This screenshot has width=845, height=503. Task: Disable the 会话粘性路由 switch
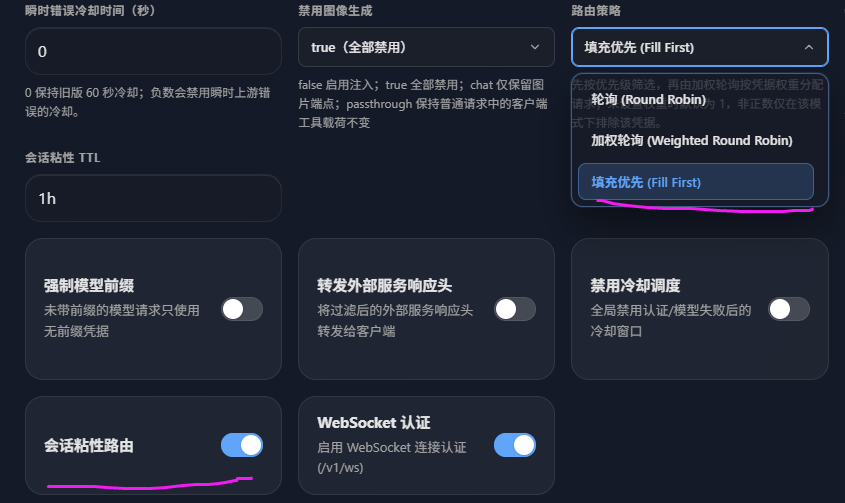242,445
